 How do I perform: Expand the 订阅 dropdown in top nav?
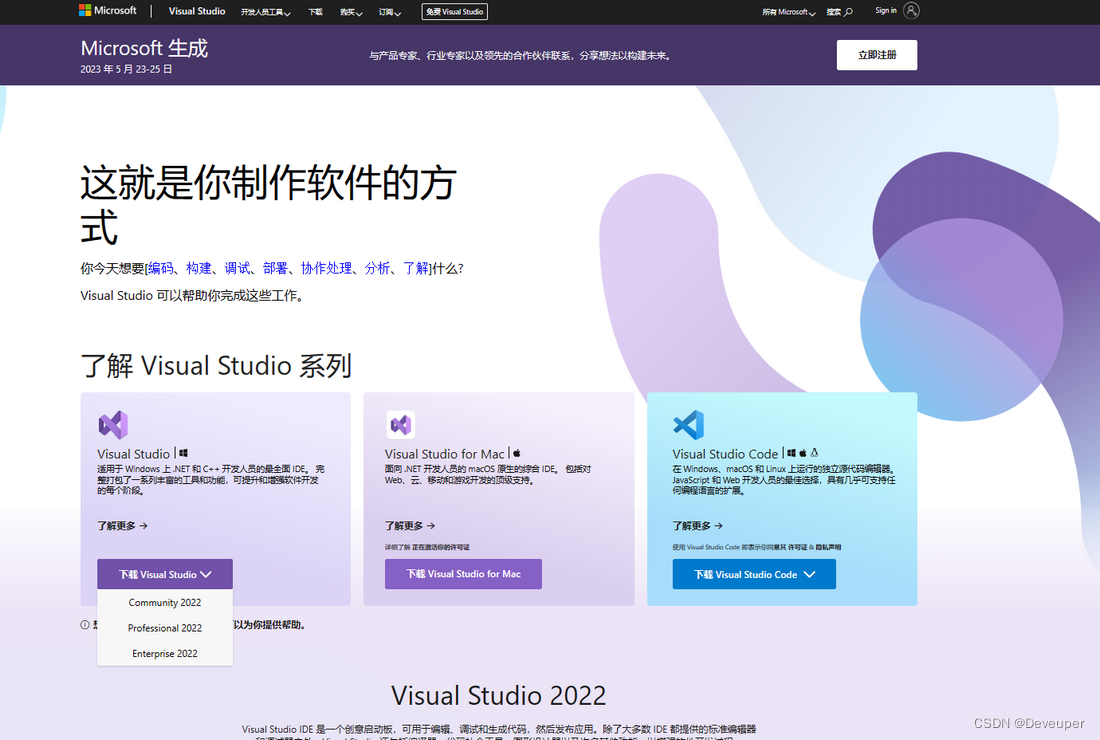tap(389, 12)
